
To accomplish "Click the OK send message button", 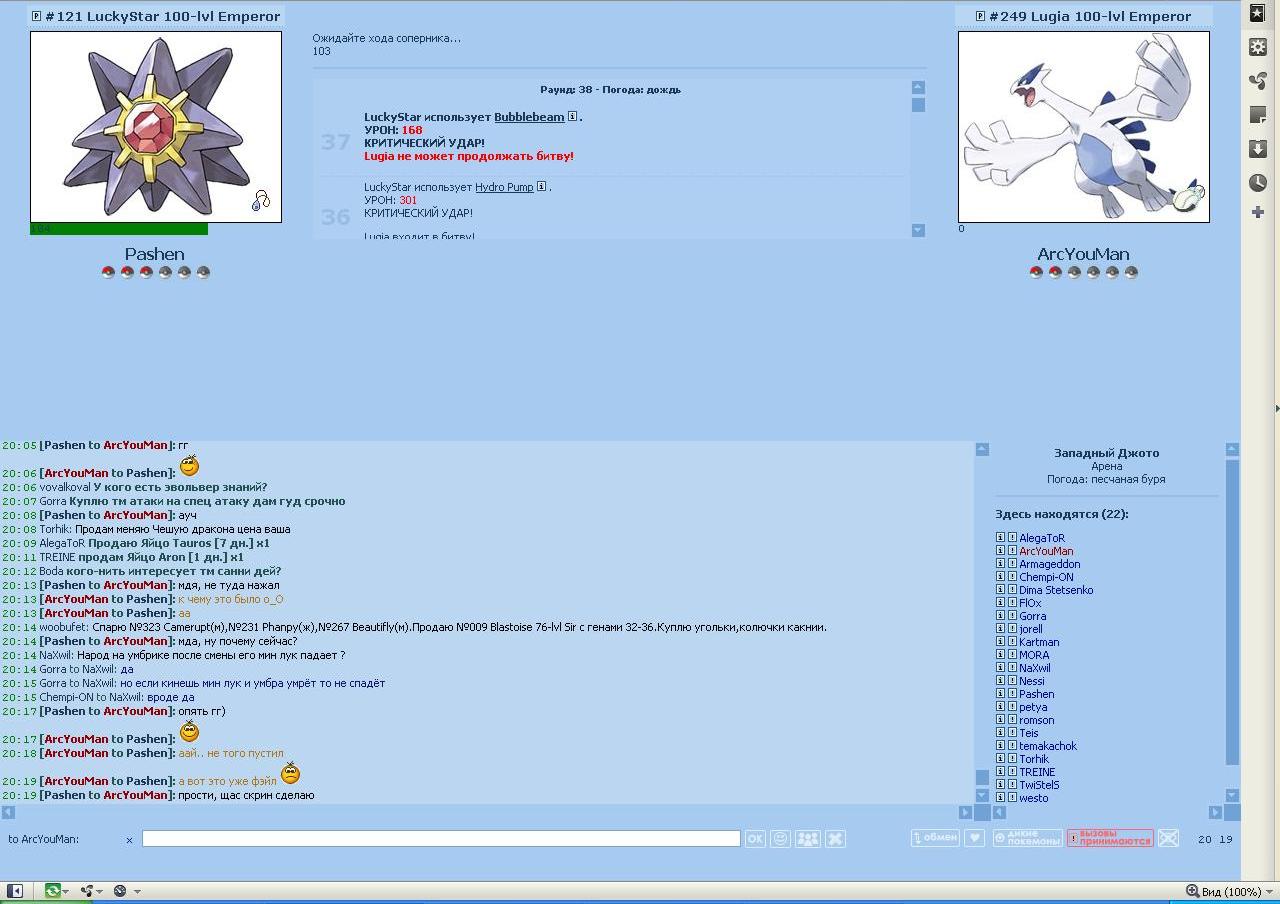I will coord(755,839).
